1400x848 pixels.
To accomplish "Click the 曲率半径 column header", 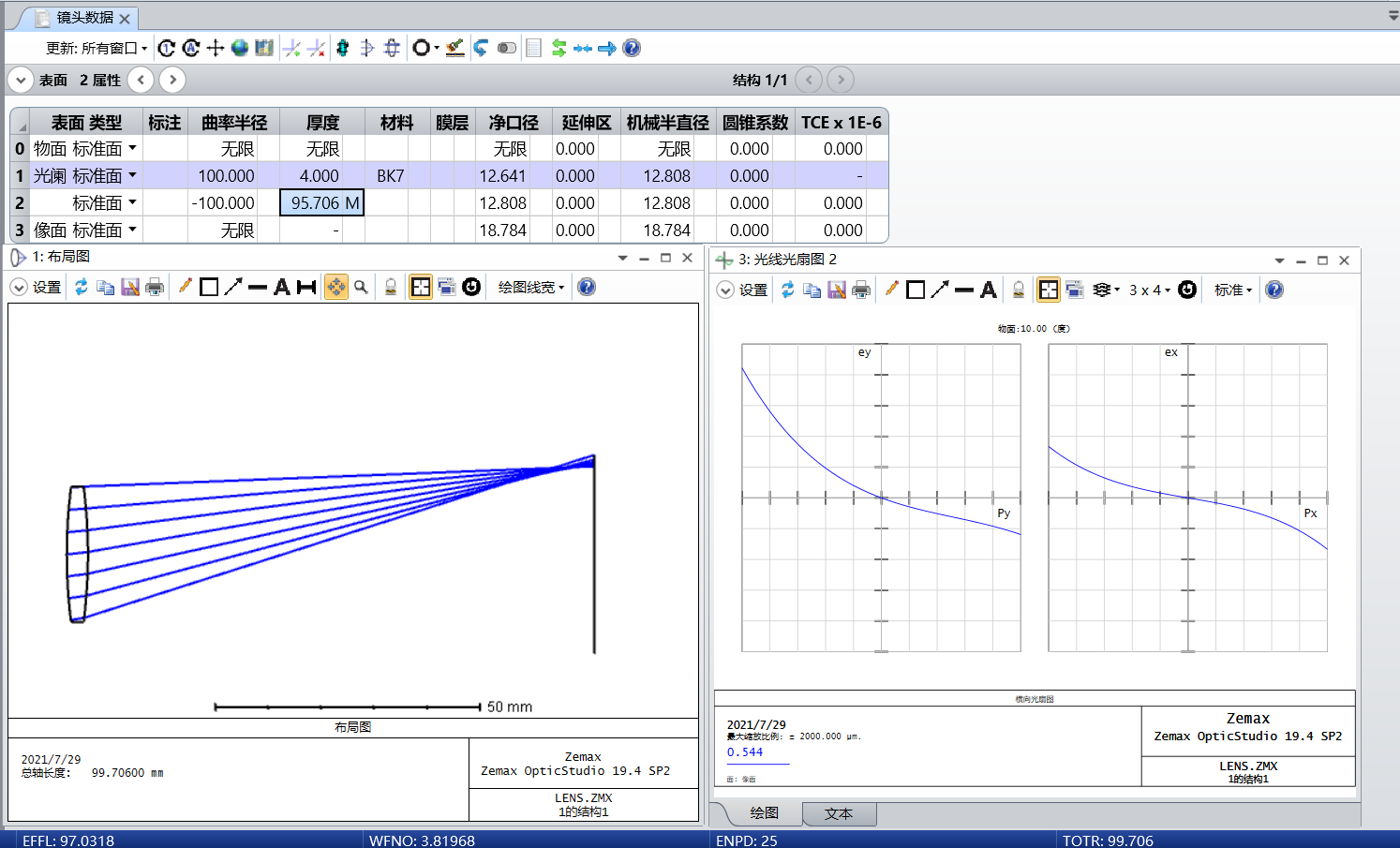I will click(x=233, y=122).
